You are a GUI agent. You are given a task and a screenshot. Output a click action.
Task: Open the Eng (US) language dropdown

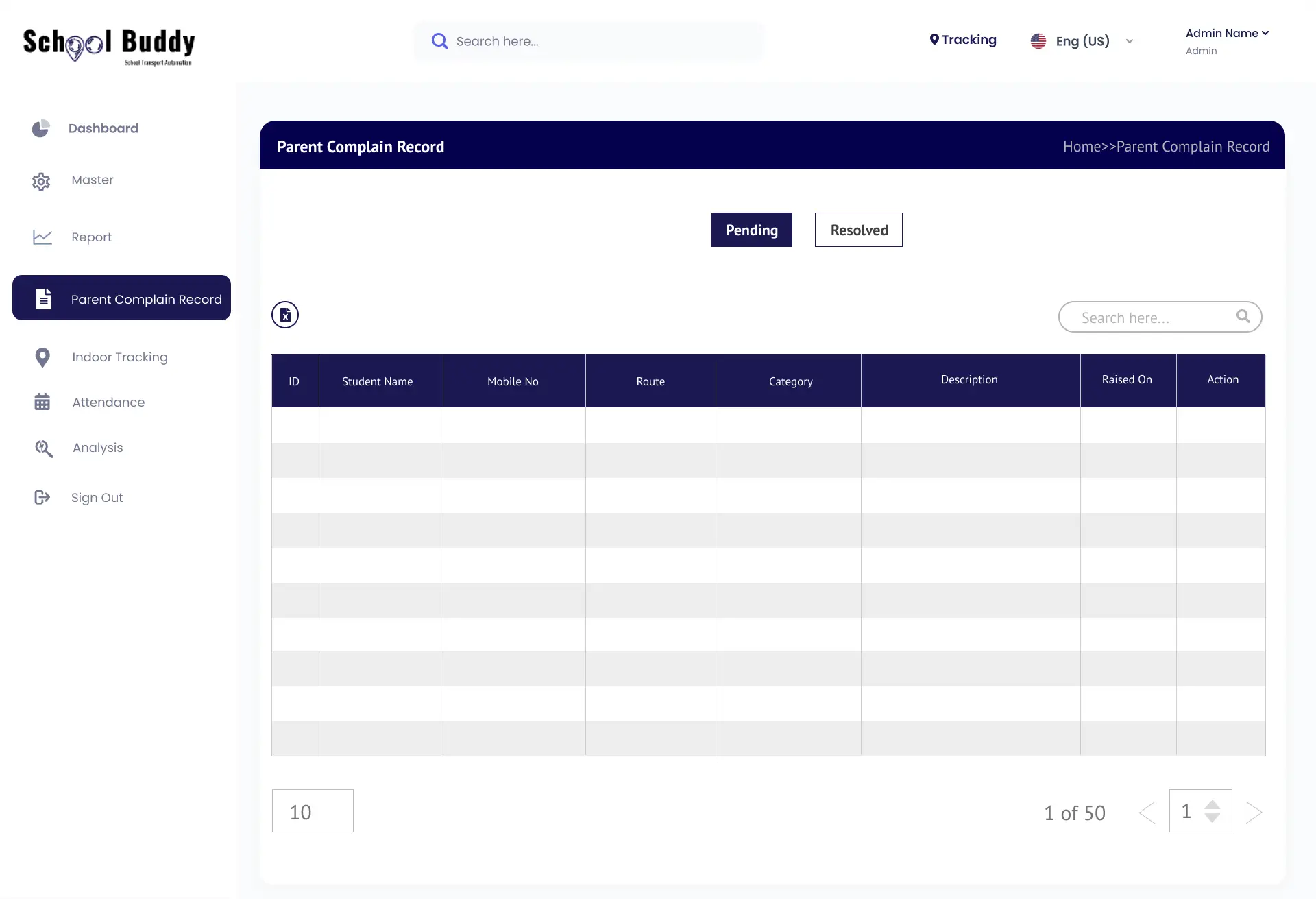pyautogui.click(x=1082, y=41)
